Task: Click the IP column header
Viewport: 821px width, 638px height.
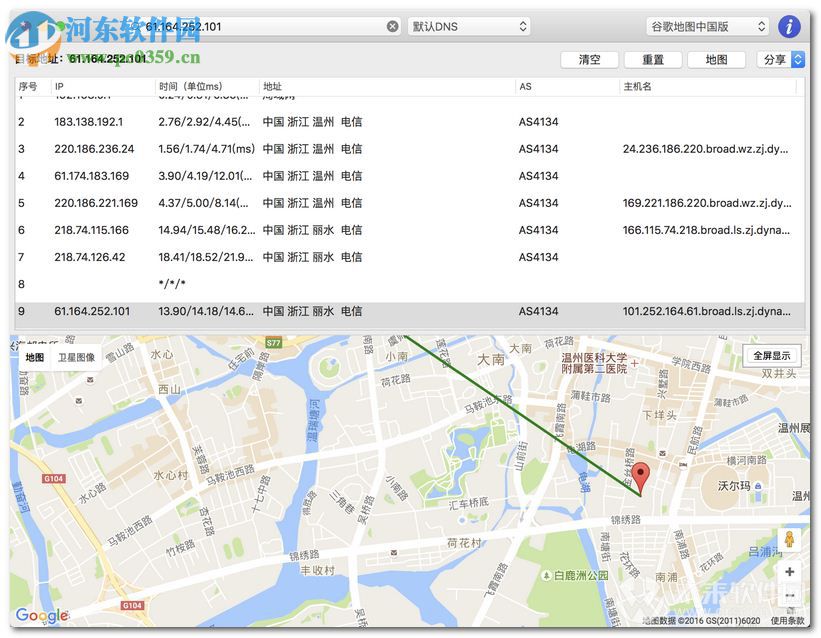Action: pyautogui.click(x=60, y=86)
